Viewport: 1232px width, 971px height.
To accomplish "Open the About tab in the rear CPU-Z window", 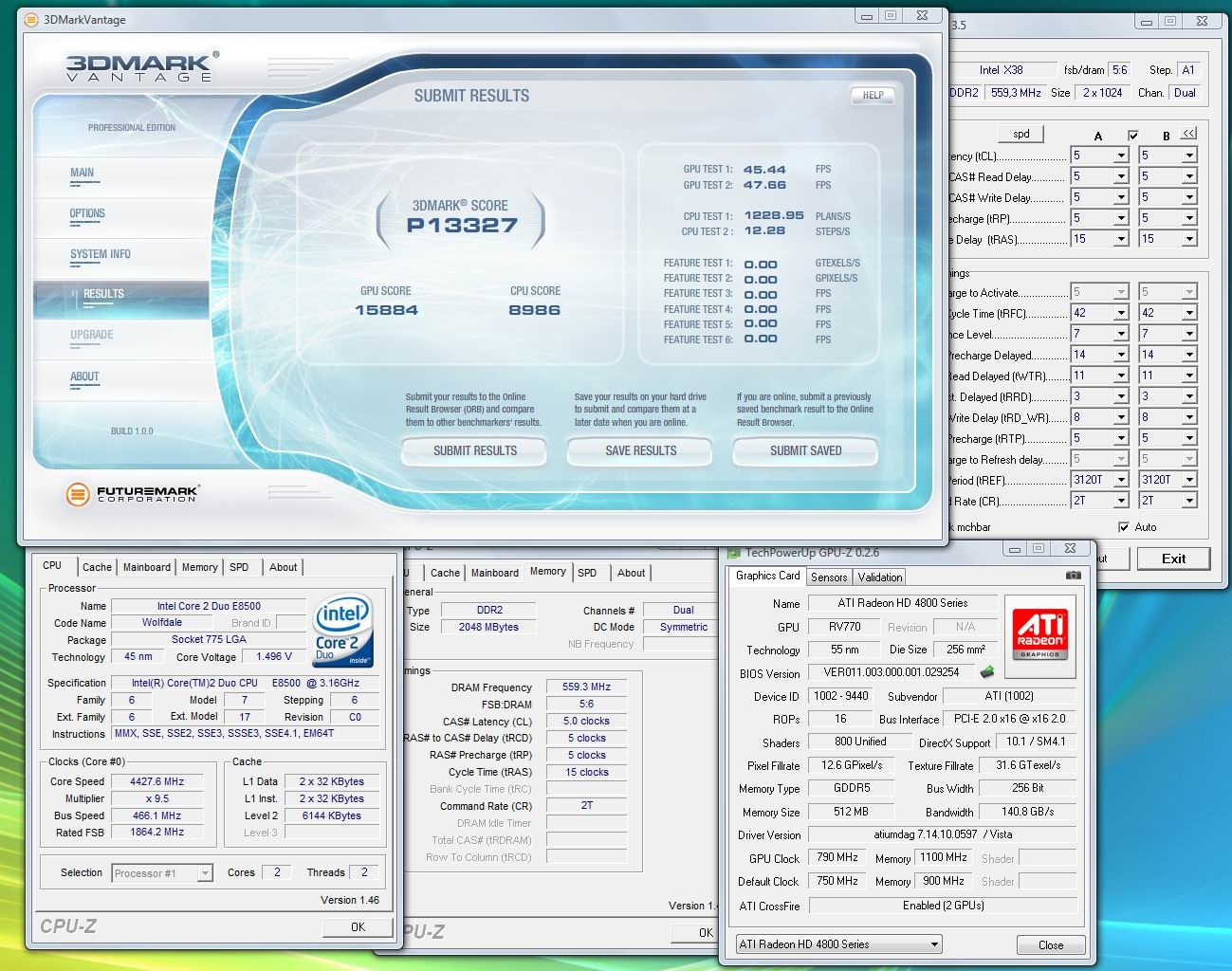I will click(x=632, y=573).
